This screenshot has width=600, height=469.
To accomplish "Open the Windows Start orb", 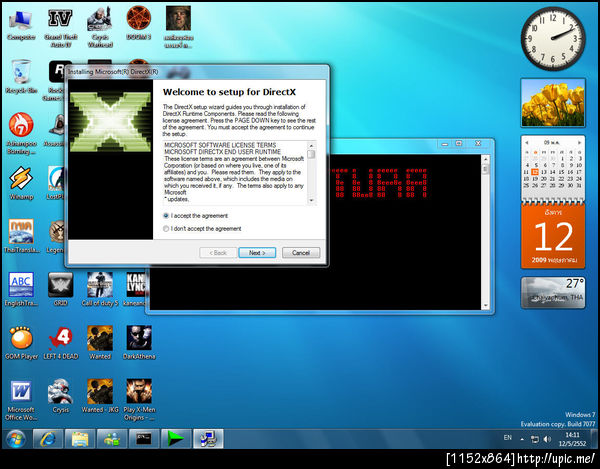I will [16, 439].
